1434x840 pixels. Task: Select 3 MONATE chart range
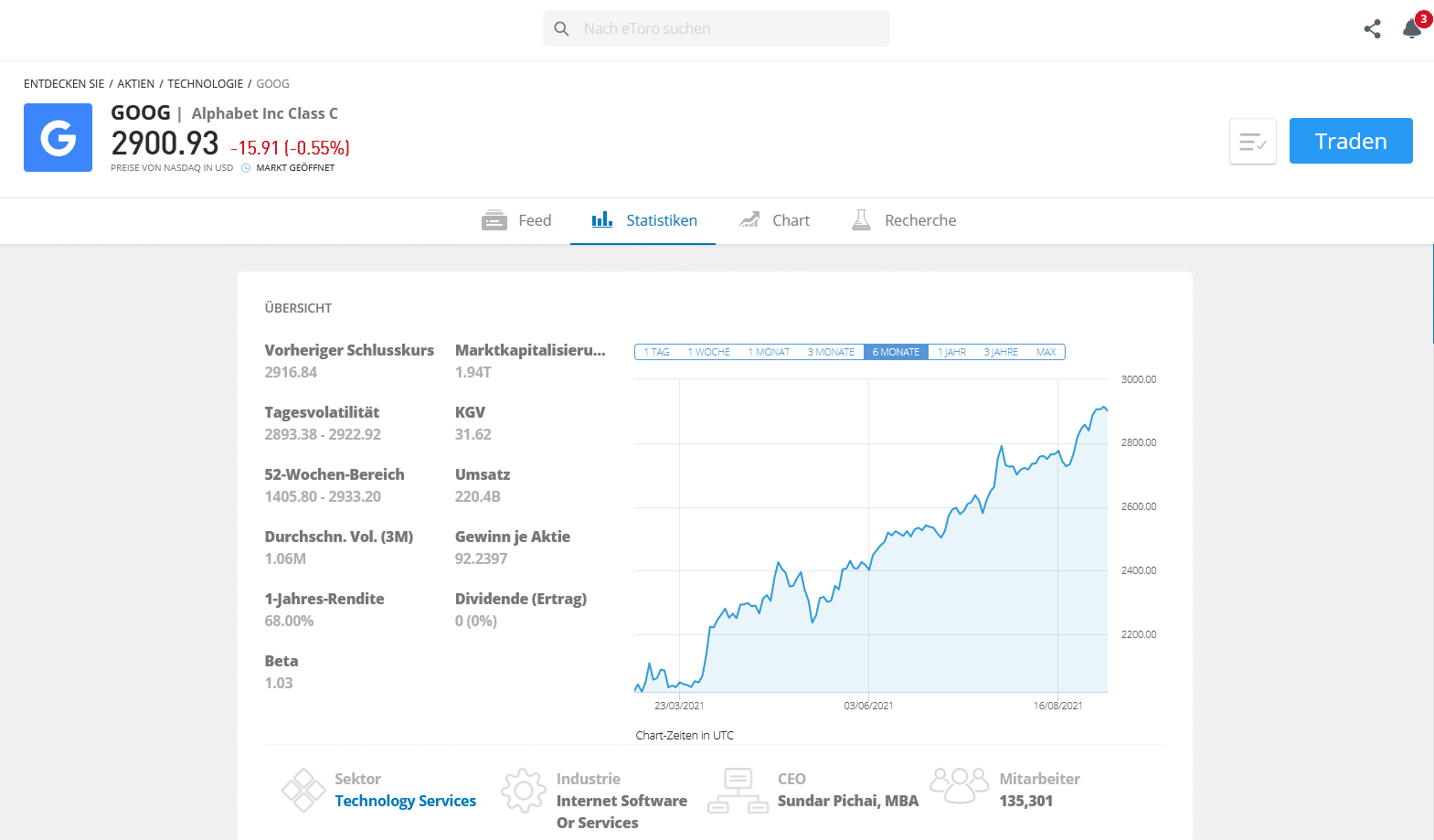coord(831,352)
